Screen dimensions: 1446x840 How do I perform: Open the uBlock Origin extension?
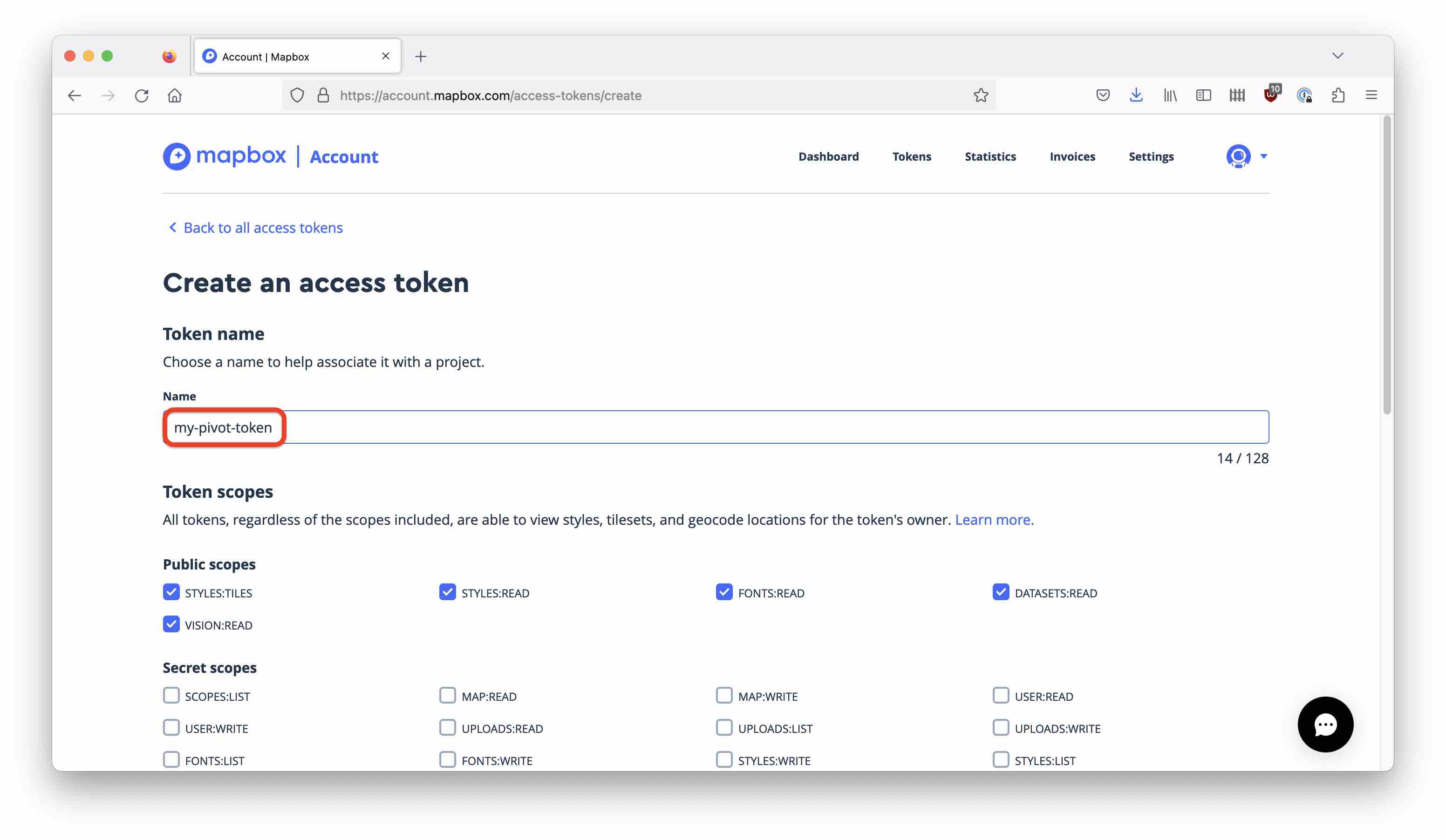coord(1270,95)
